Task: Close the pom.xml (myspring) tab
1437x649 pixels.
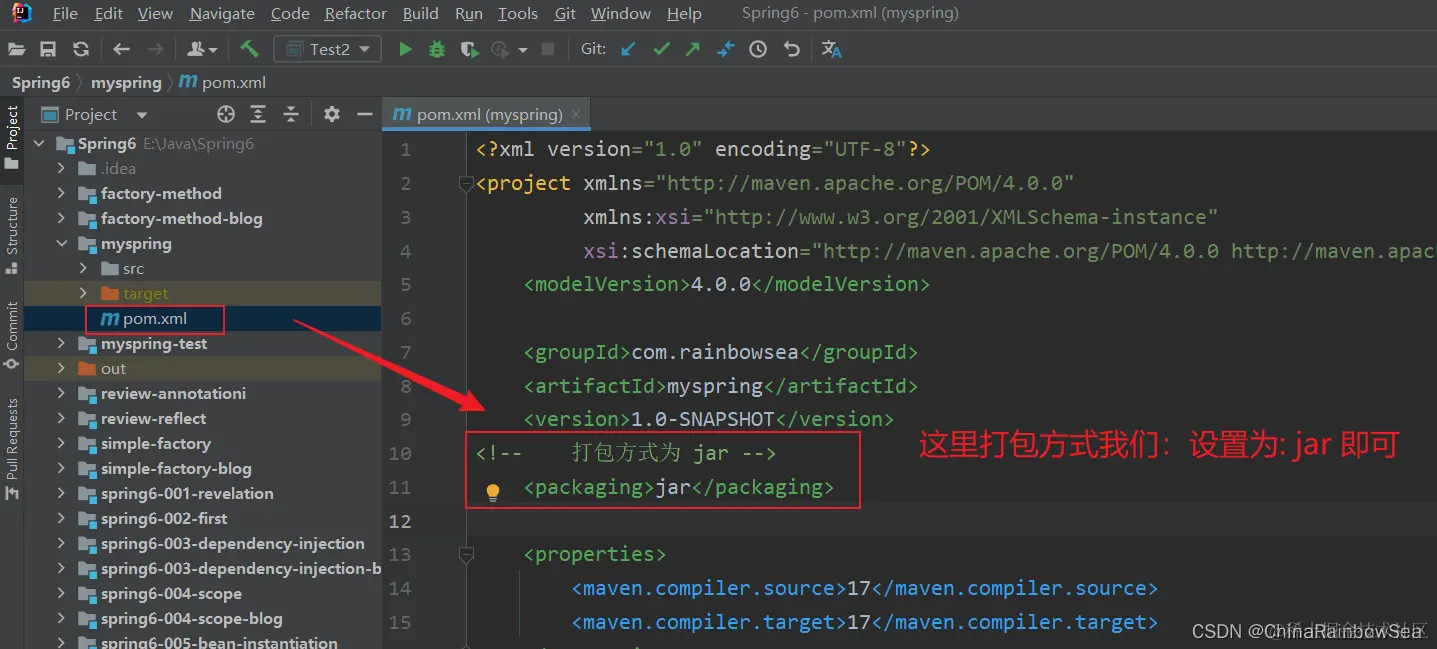Action: click(x=576, y=114)
